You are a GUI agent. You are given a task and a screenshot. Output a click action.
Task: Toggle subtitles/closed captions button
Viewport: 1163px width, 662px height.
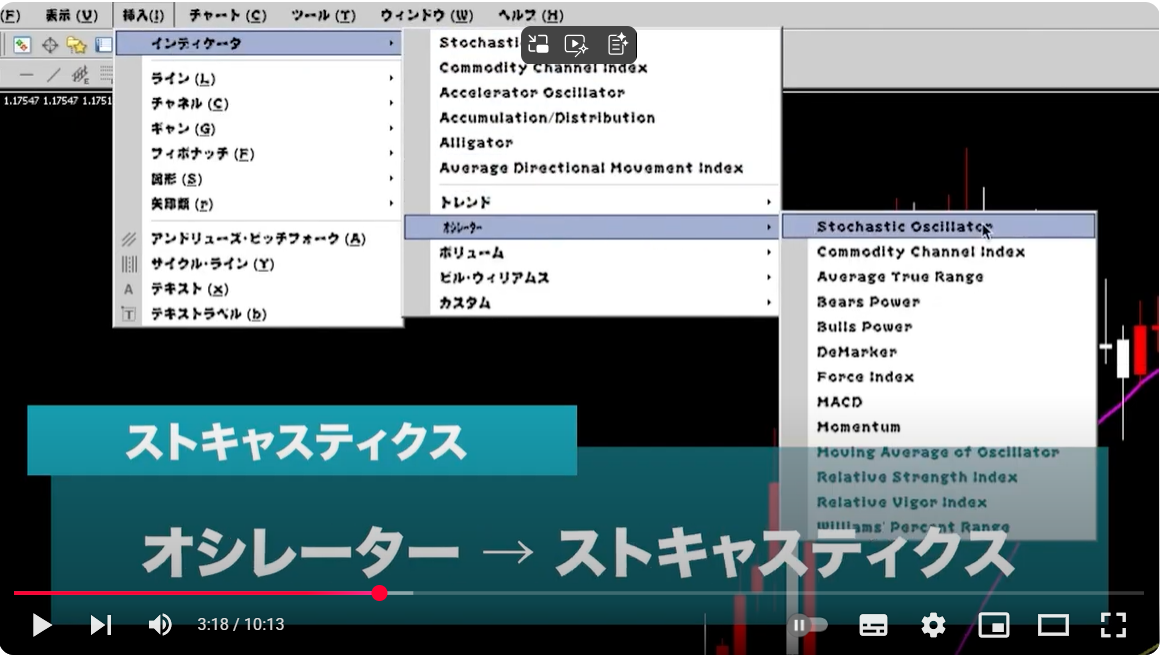coord(873,625)
